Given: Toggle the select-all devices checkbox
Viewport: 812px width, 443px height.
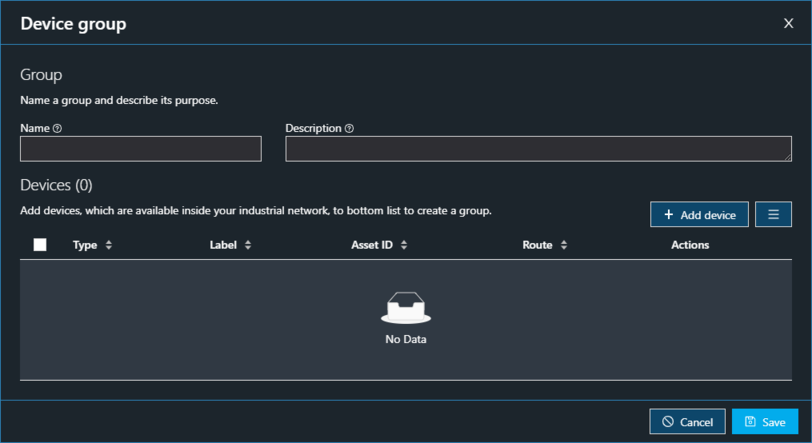Looking at the screenshot, I should click(x=40, y=245).
